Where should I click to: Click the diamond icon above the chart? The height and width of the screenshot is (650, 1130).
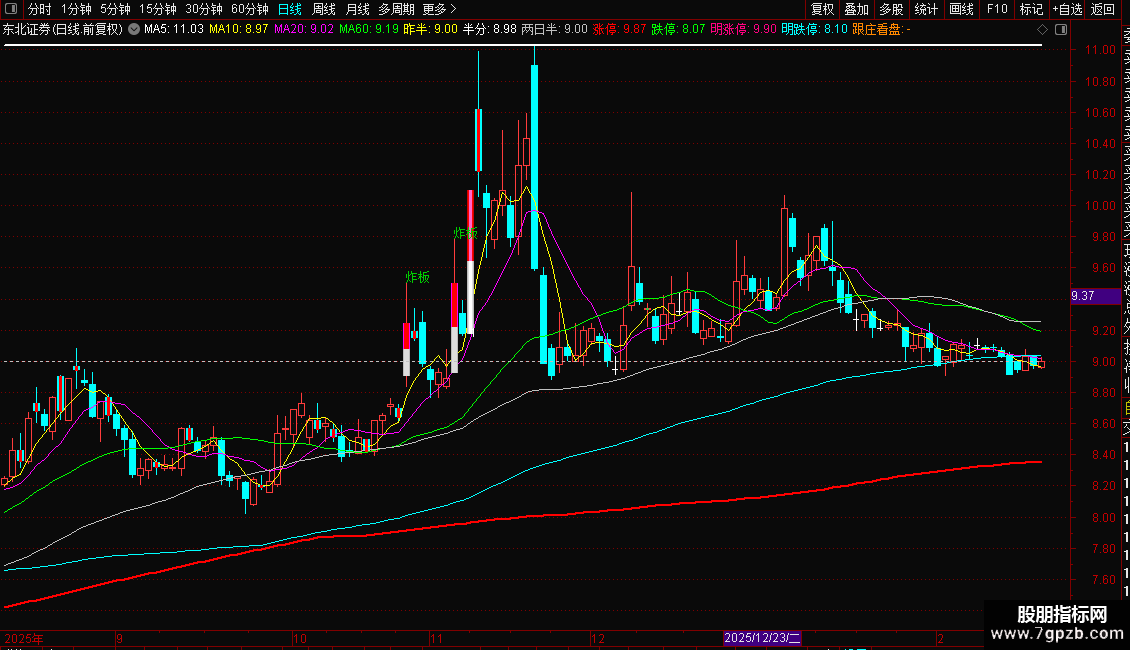click(x=1042, y=29)
